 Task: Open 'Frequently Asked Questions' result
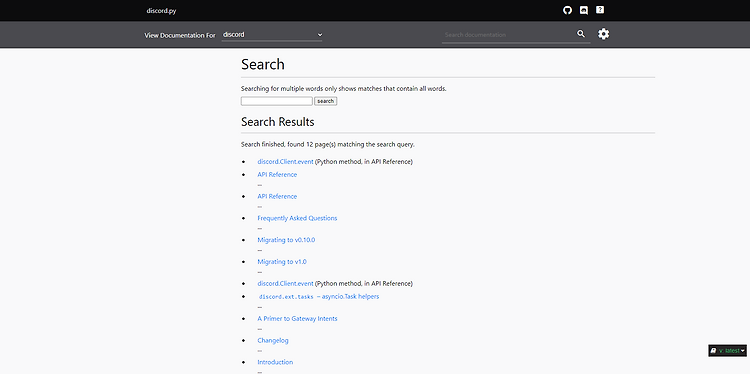click(x=297, y=218)
